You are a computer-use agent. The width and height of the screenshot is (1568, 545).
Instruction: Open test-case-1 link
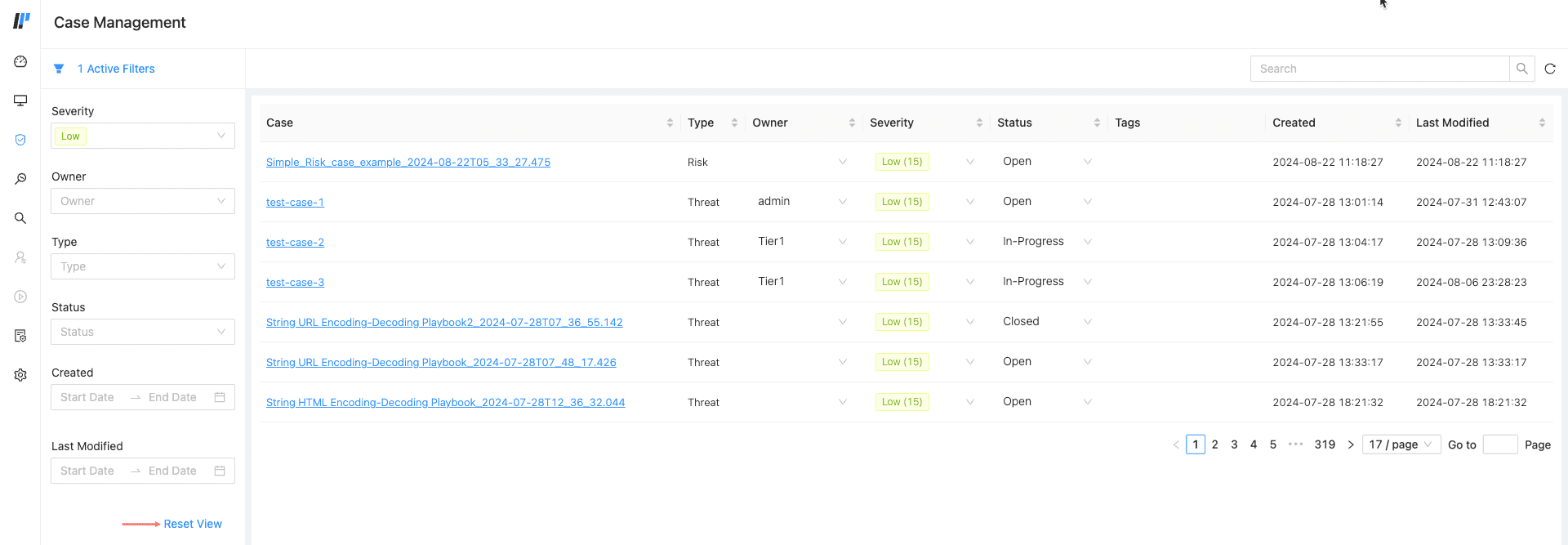click(x=295, y=202)
